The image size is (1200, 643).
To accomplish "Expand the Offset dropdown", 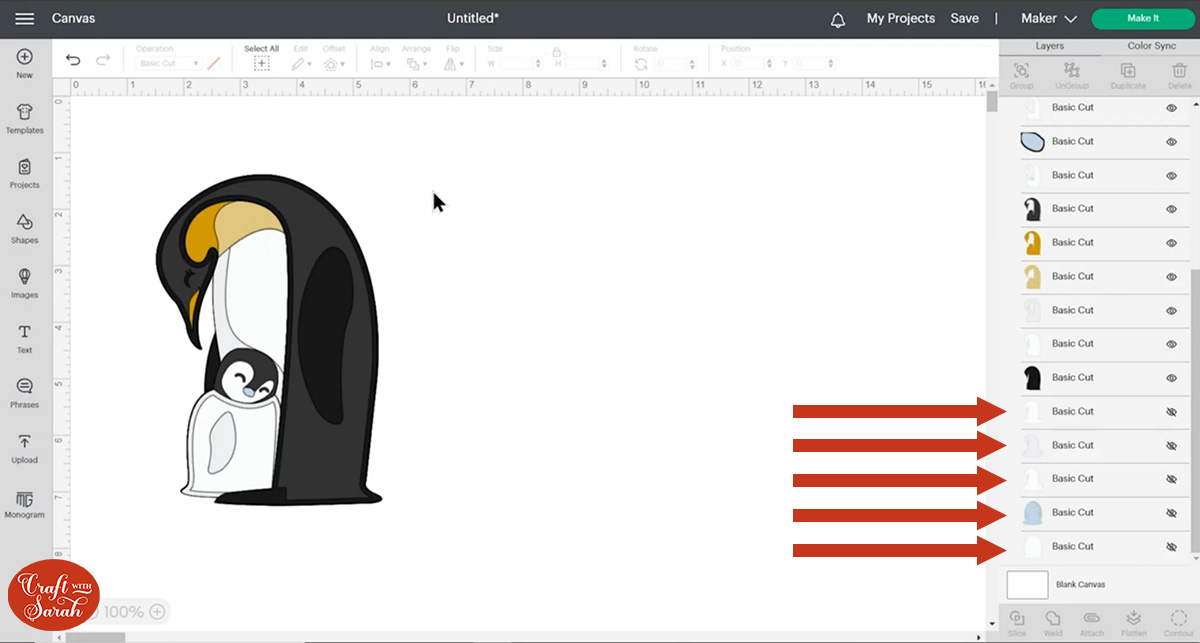I will coord(334,63).
